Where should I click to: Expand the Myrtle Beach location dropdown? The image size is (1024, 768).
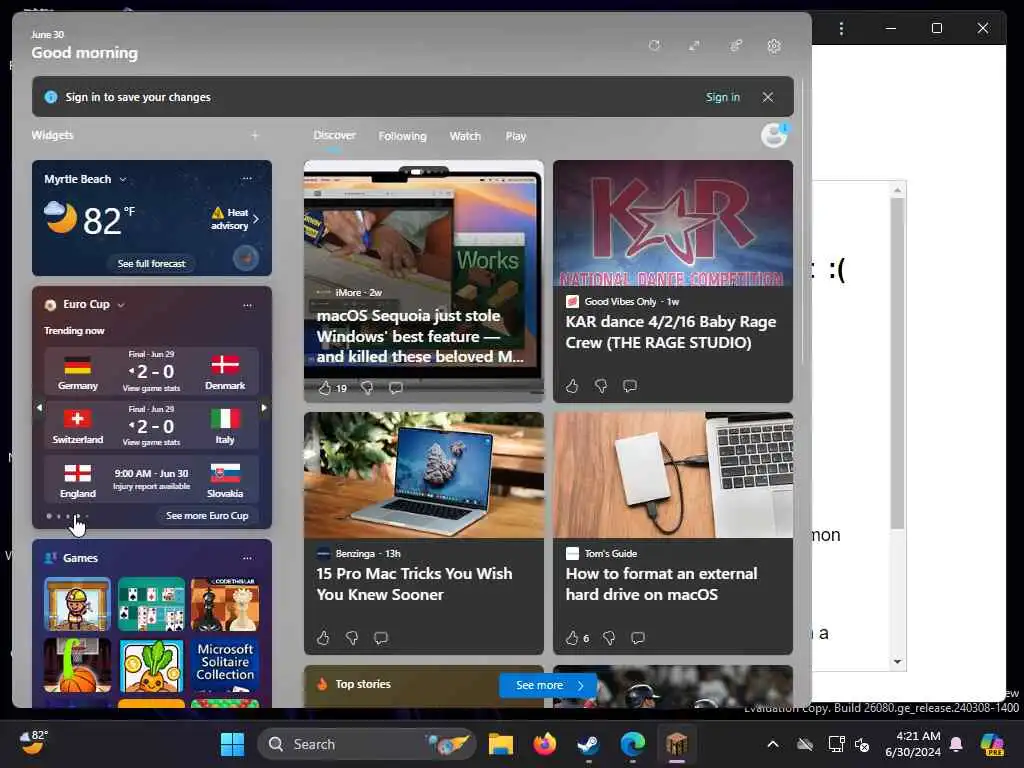[x=123, y=180]
